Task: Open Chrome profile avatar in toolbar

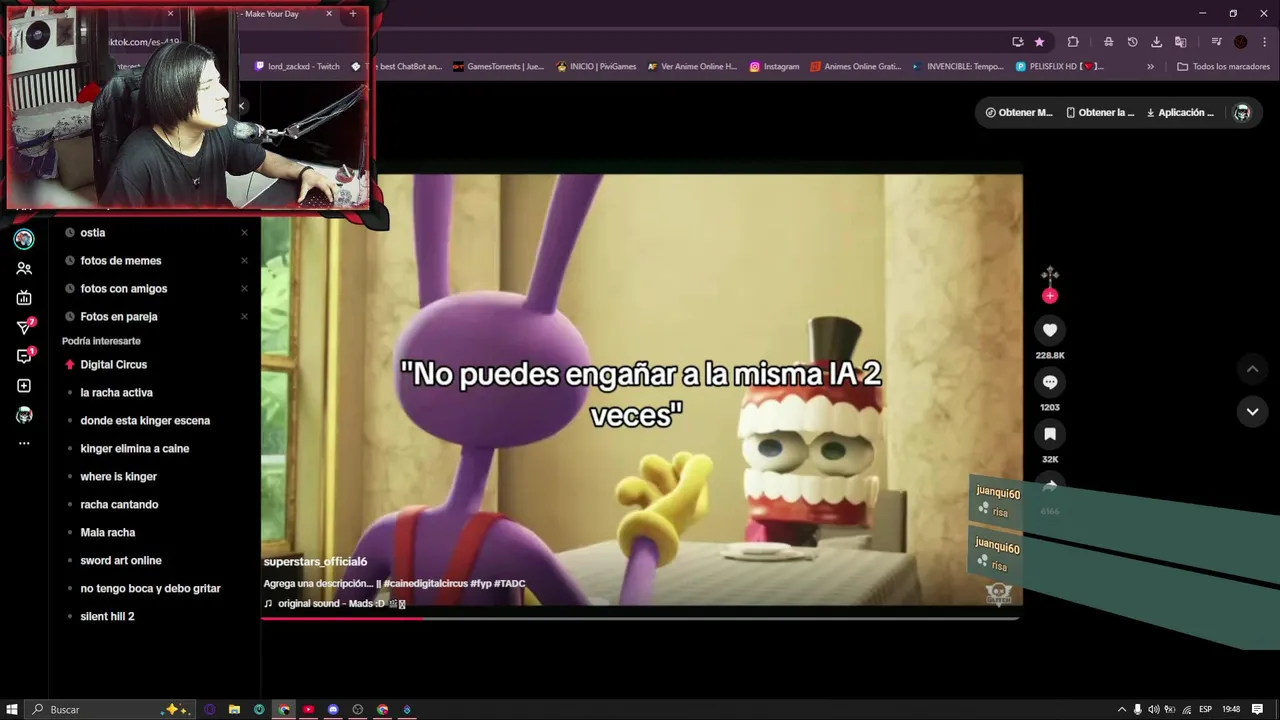Action: 1241,42
